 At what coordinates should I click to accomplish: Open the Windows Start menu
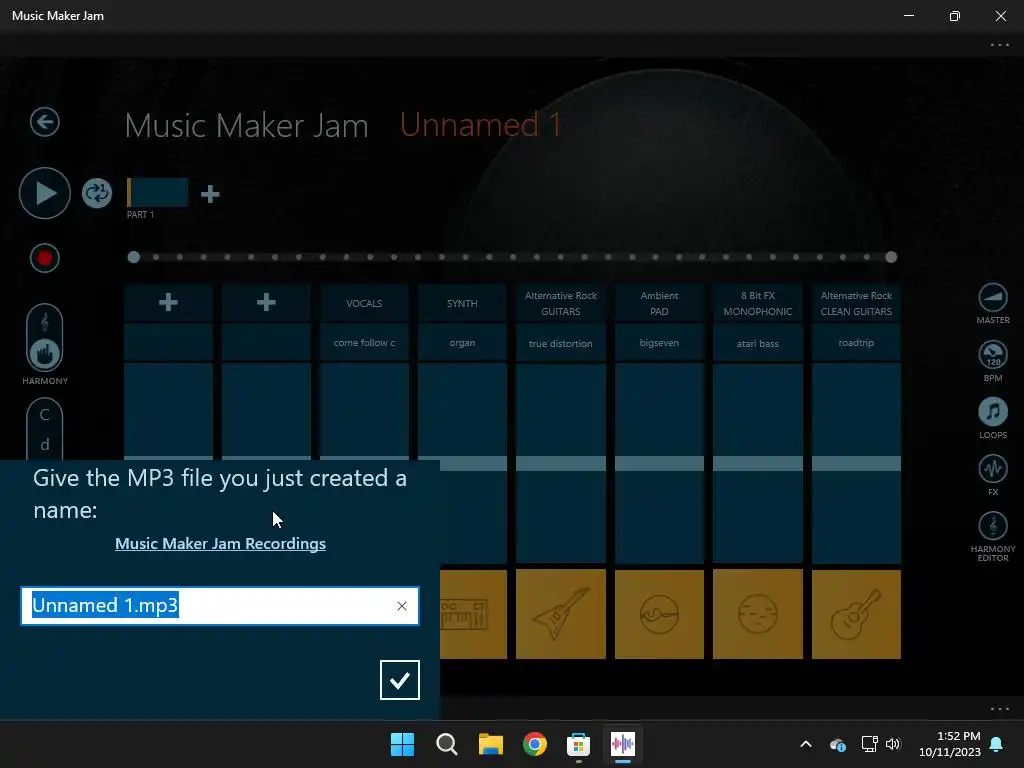tap(402, 744)
